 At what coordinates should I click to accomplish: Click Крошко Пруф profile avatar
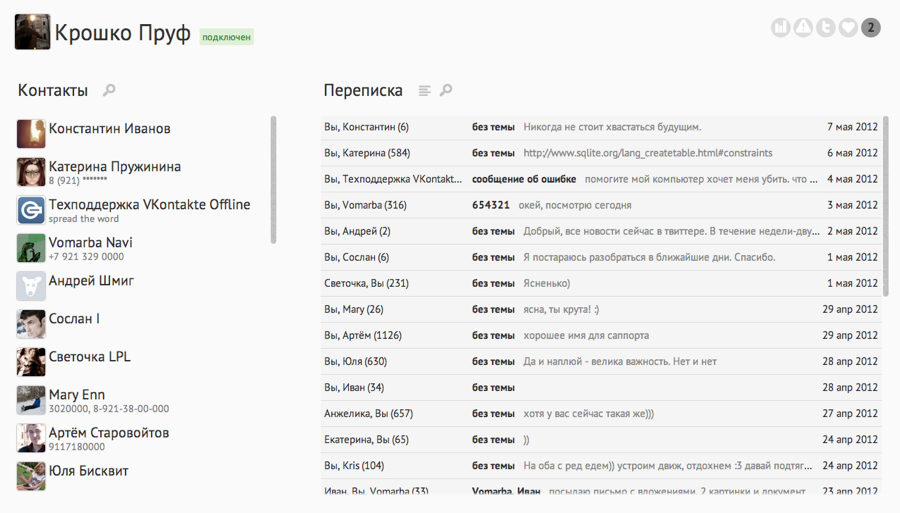(32, 32)
